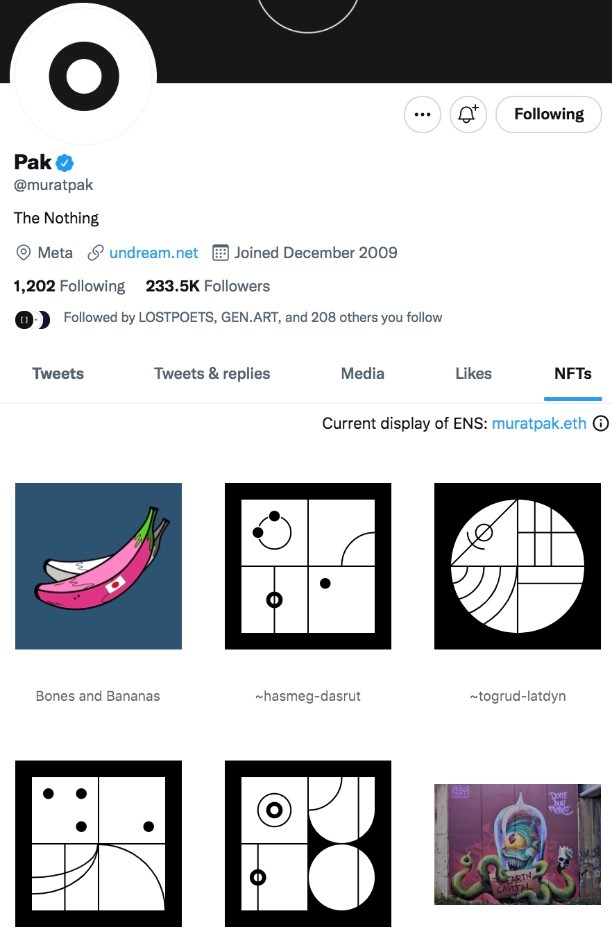
Task: Switch to the NFTs tab
Action: pyautogui.click(x=572, y=373)
